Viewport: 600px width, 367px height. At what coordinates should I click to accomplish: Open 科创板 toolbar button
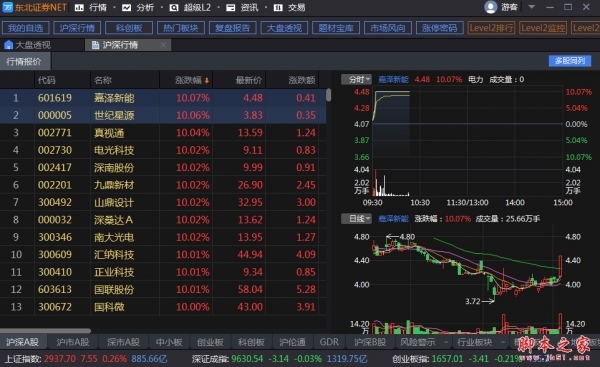pos(129,28)
